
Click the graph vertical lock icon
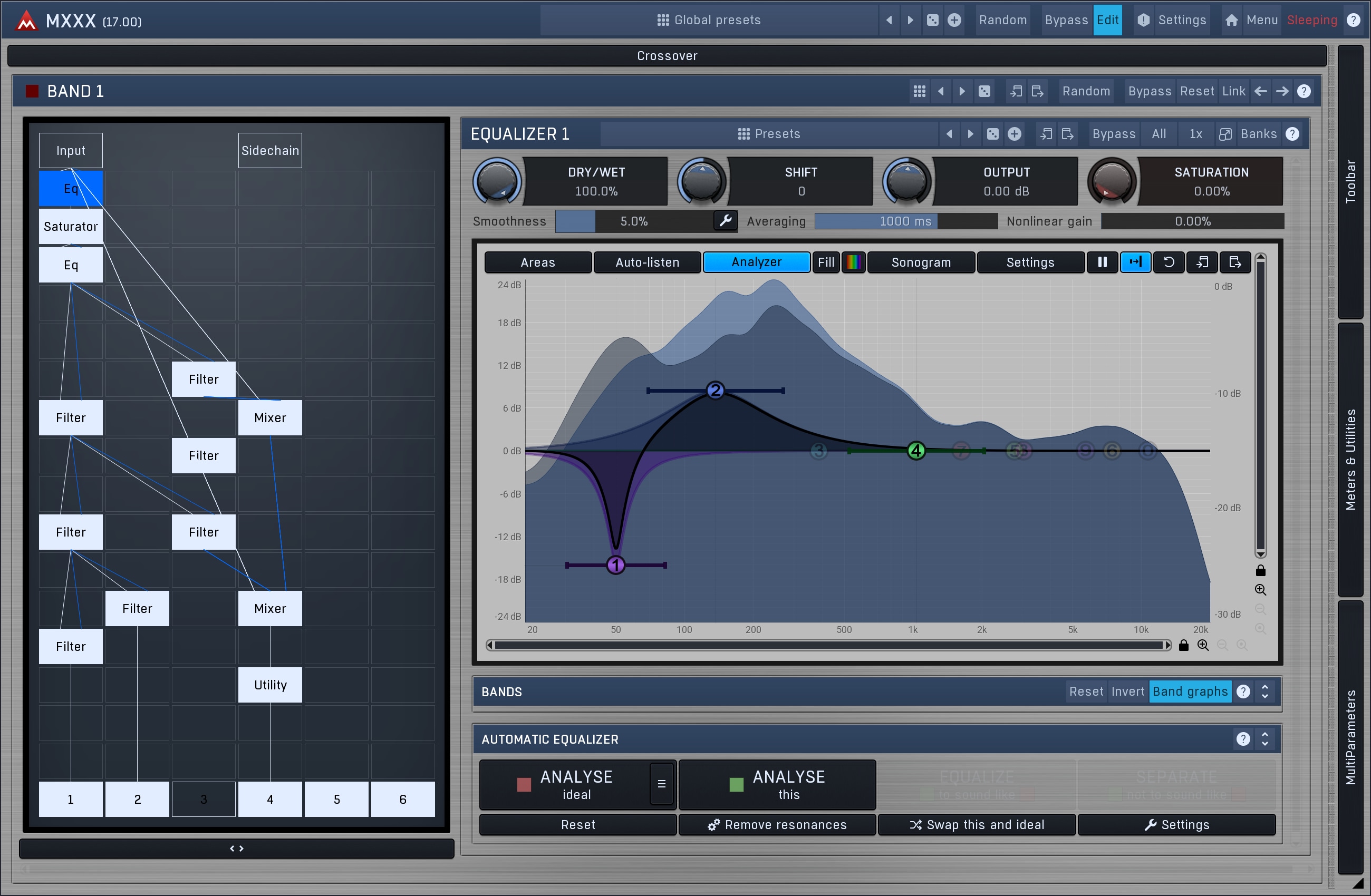pos(1260,570)
